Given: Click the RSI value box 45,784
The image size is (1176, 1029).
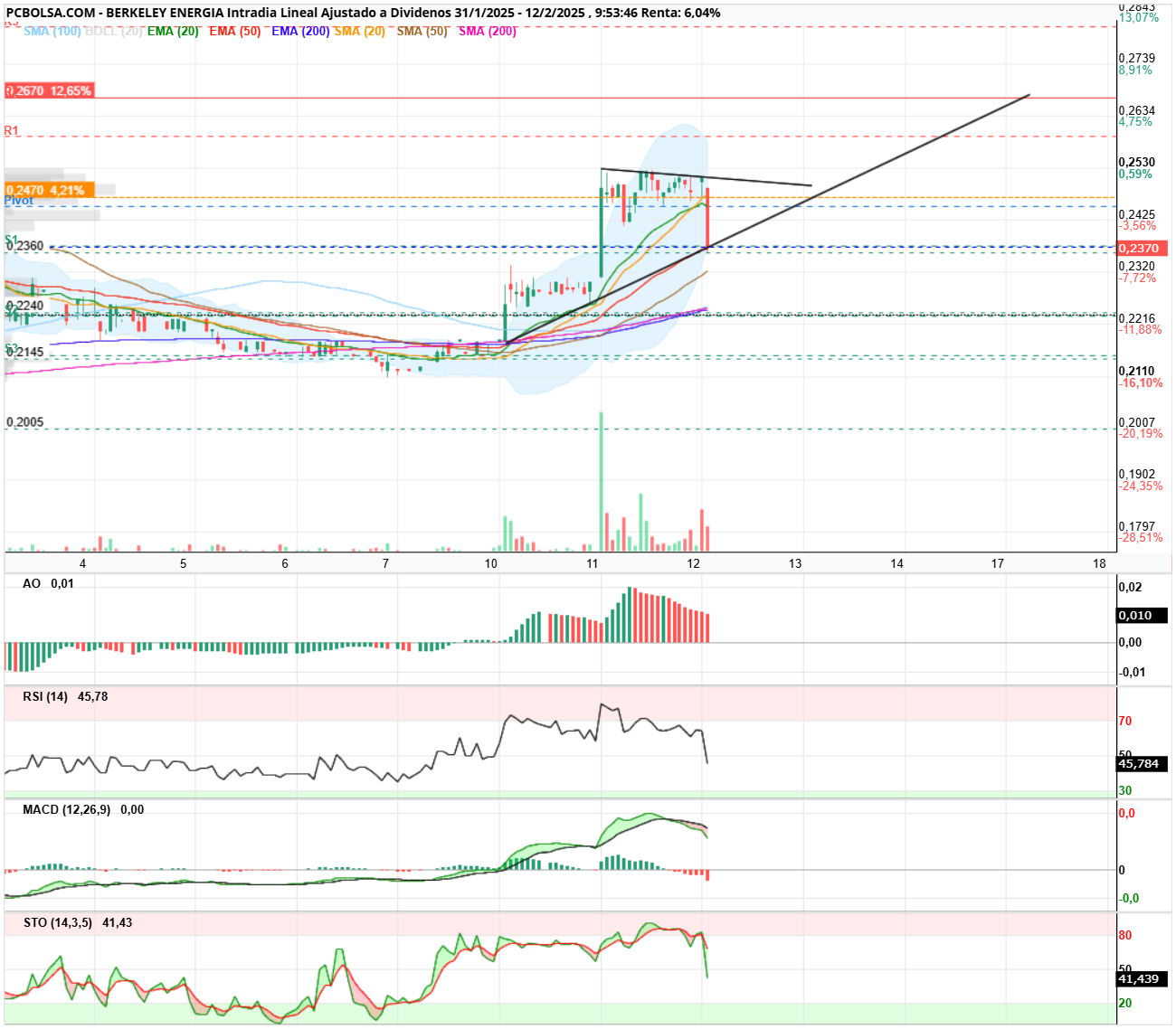Looking at the screenshot, I should pyautogui.click(x=1143, y=764).
